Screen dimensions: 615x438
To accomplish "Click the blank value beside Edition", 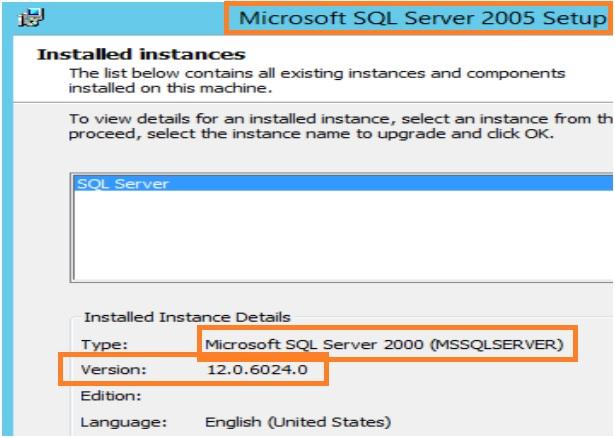I will (x=300, y=395).
